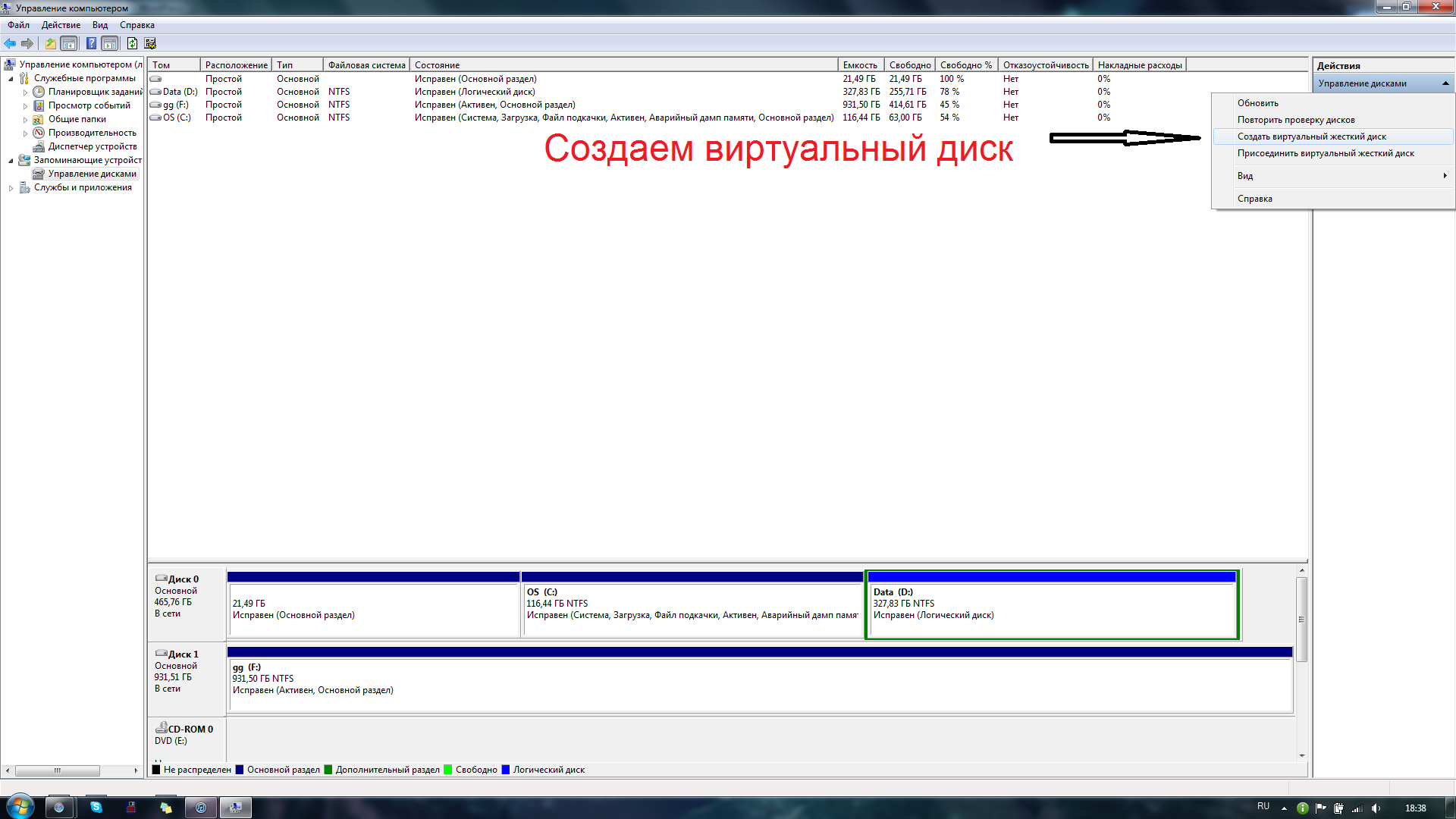The height and width of the screenshot is (819, 1456).
Task: Expand the Службы и приложения node
Action: click(11, 188)
